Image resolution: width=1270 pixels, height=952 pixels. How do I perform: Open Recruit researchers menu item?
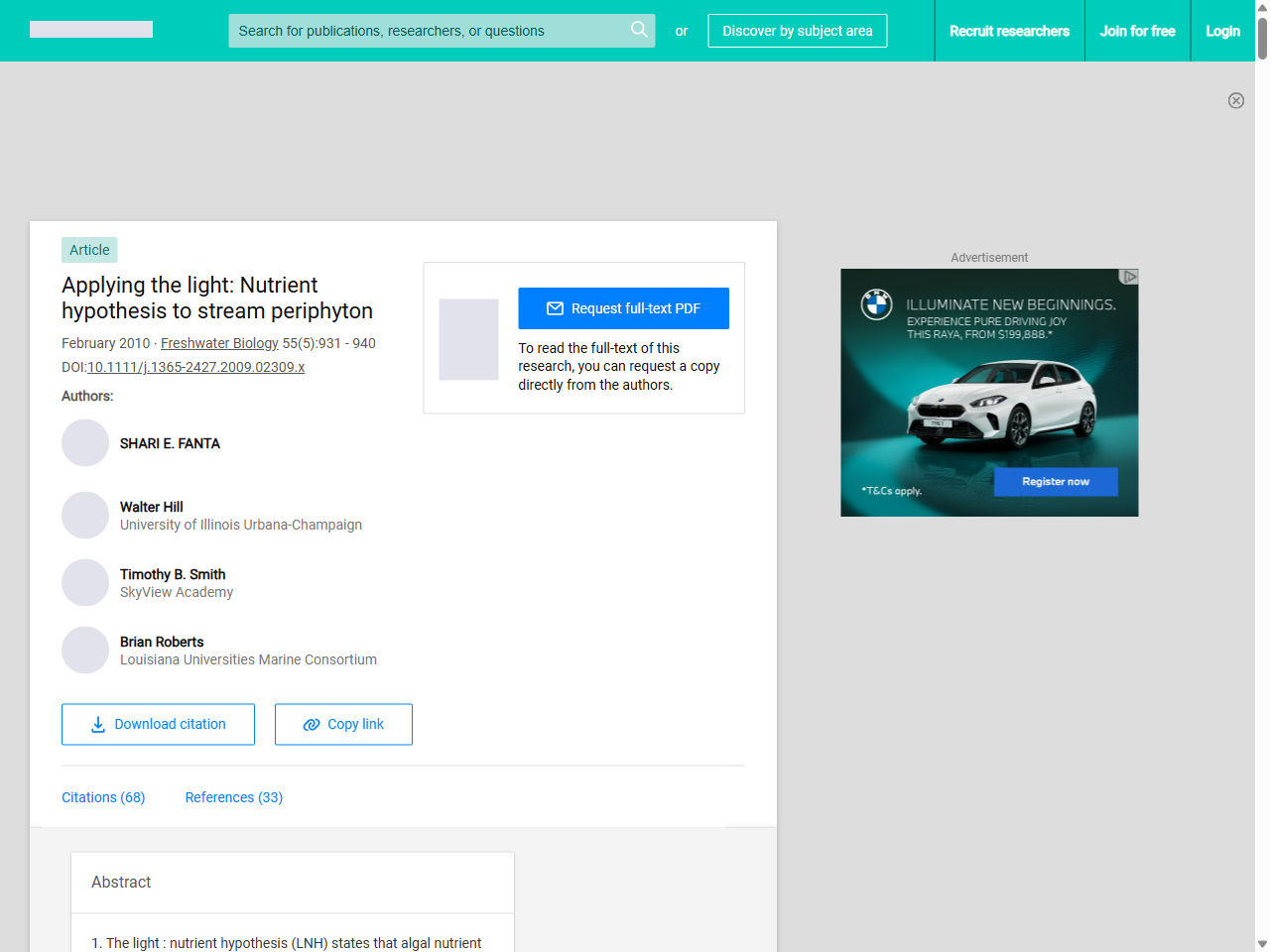pyautogui.click(x=1009, y=31)
